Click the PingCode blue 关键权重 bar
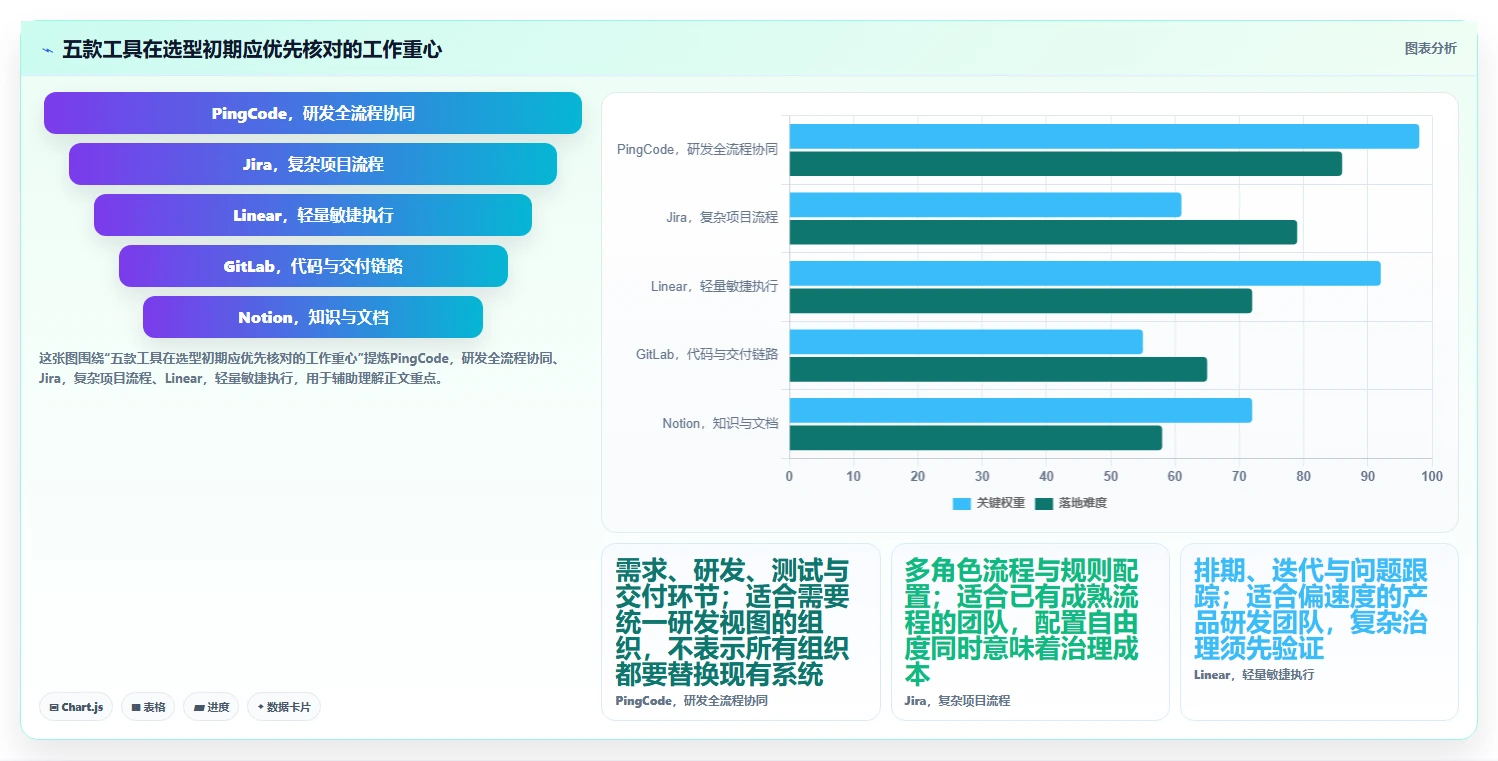This screenshot has width=1498, height=761. pyautogui.click(x=1104, y=136)
